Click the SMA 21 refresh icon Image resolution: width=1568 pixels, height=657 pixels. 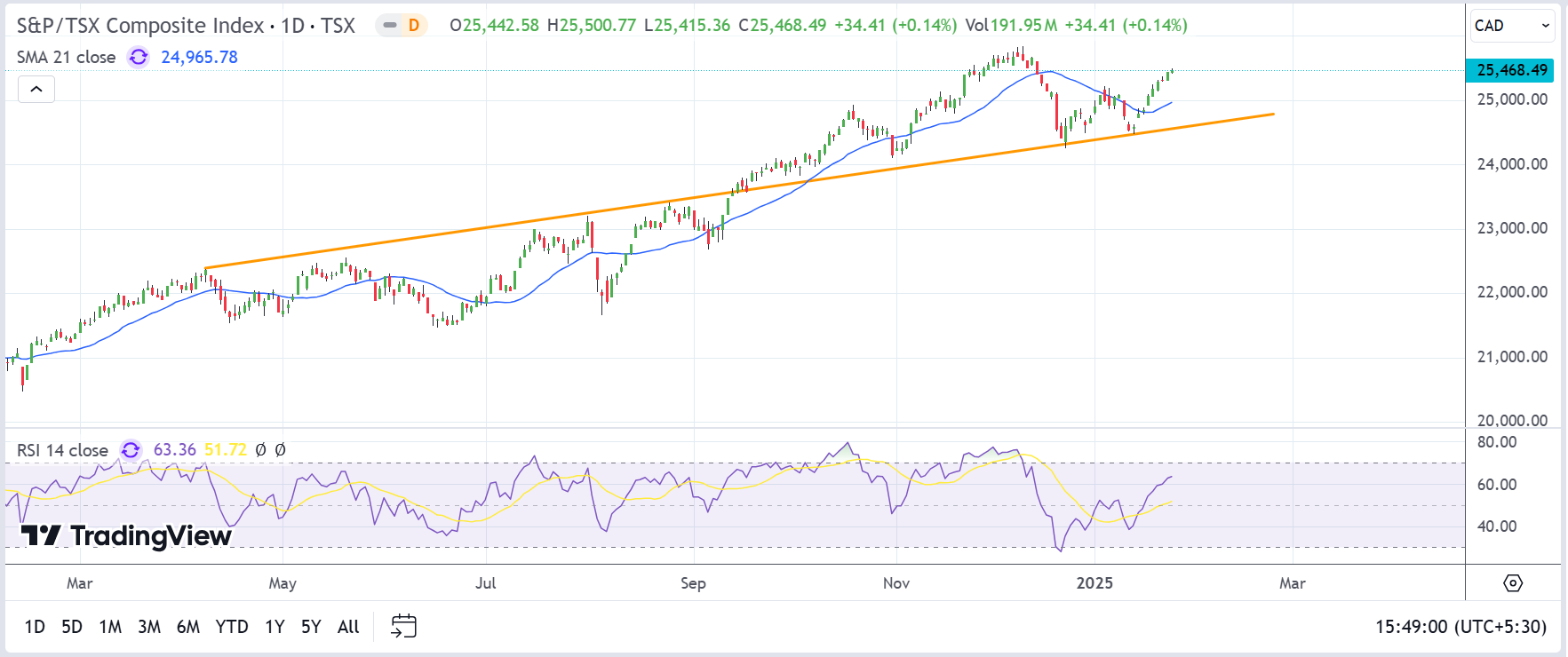(x=139, y=58)
